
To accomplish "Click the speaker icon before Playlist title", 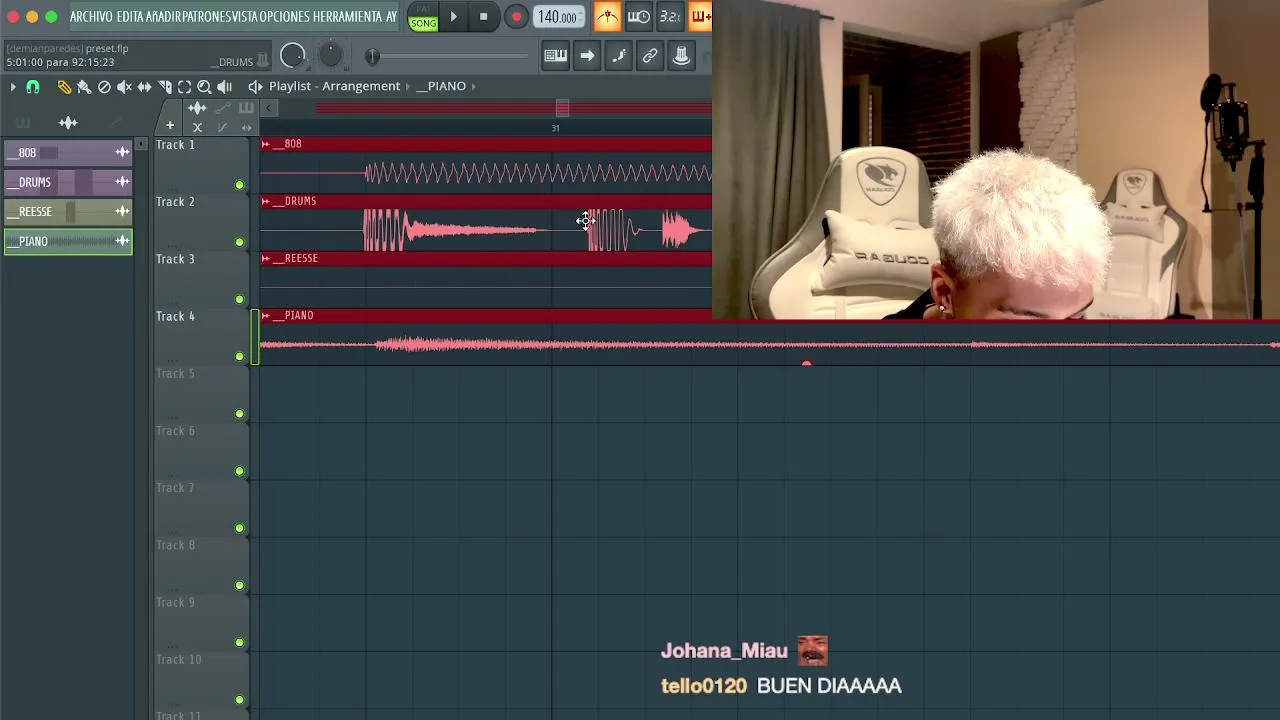I will point(255,86).
